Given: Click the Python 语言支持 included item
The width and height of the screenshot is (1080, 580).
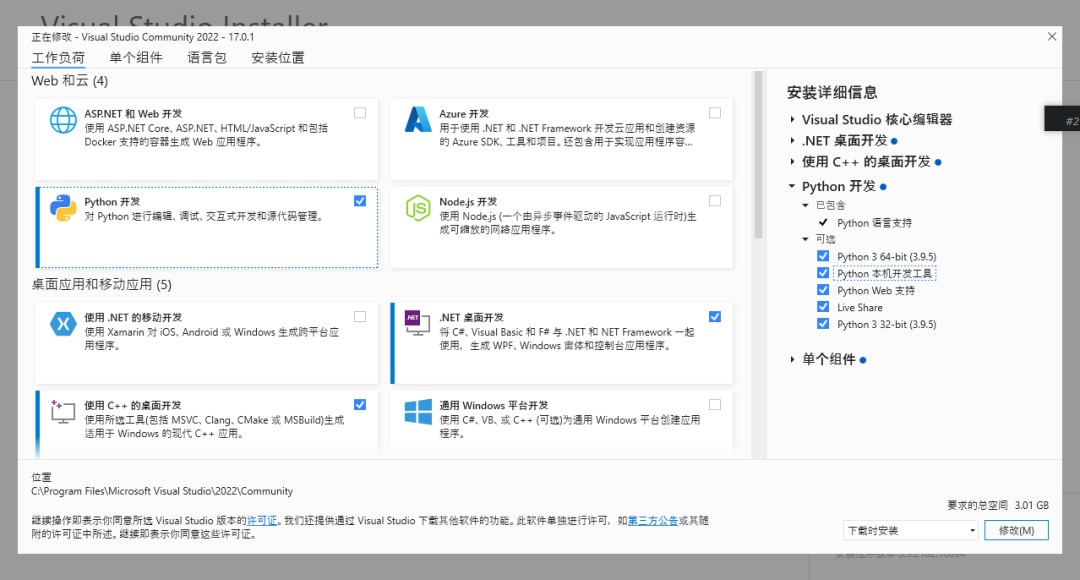Looking at the screenshot, I should point(874,222).
